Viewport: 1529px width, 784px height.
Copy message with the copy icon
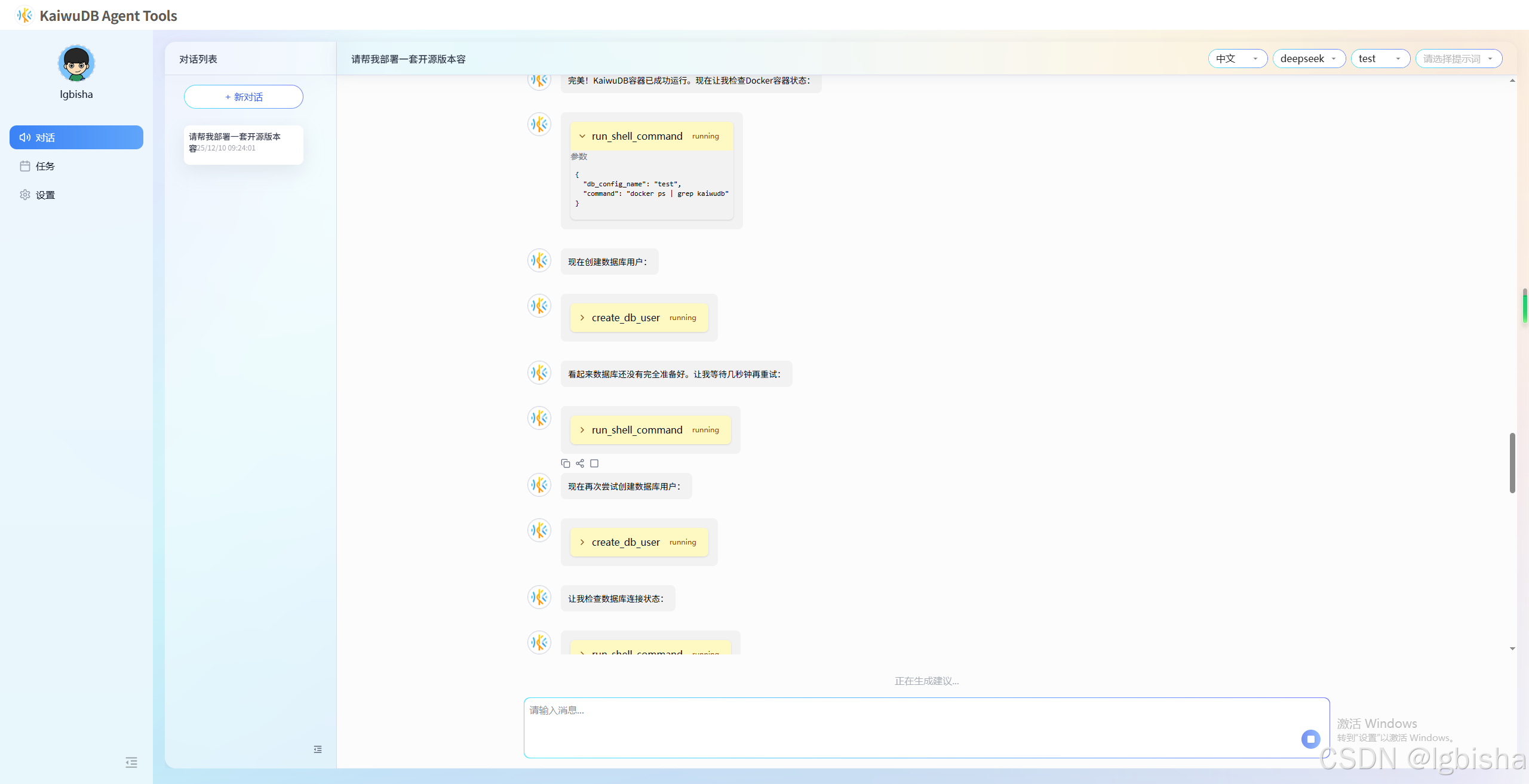(565, 463)
